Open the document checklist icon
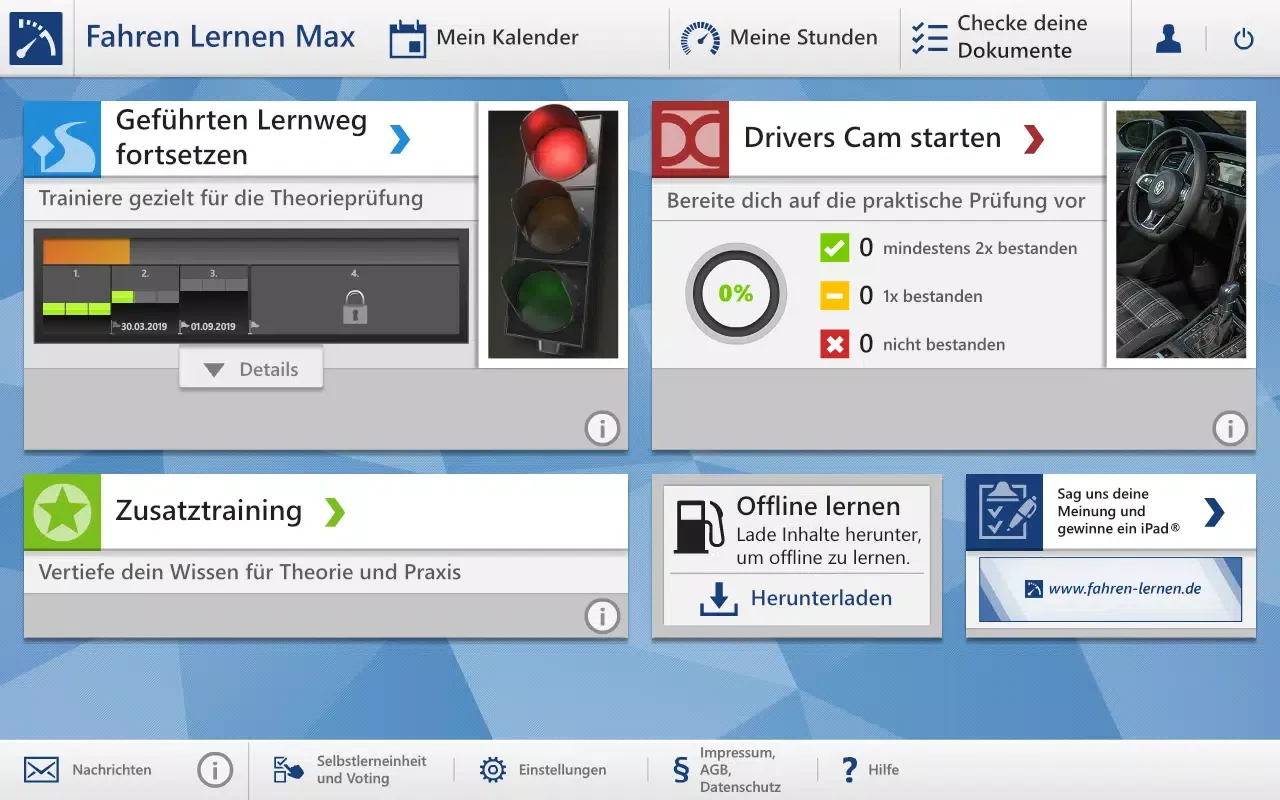 (930, 38)
